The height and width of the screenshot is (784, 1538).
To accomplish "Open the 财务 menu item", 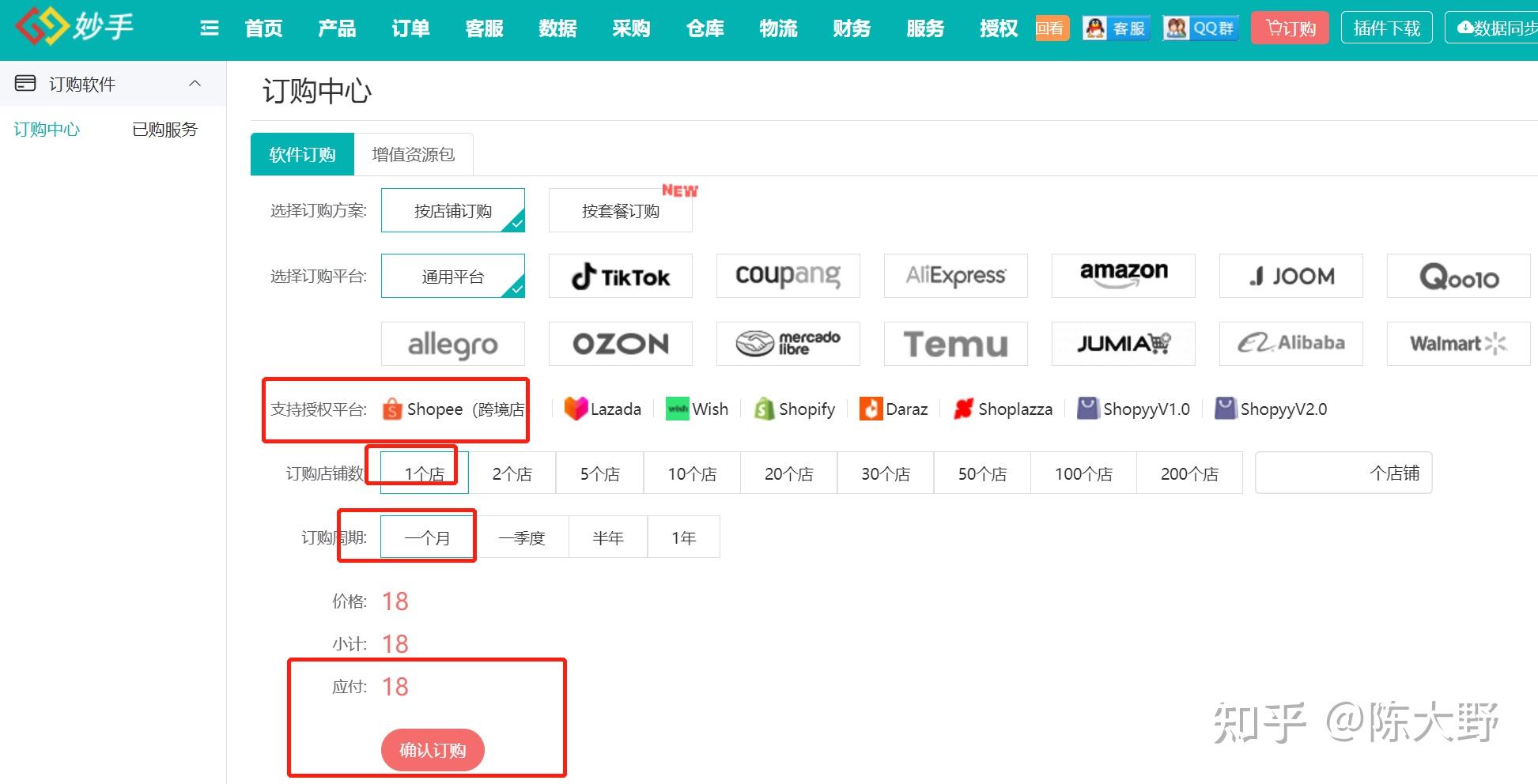I will pyautogui.click(x=851, y=27).
